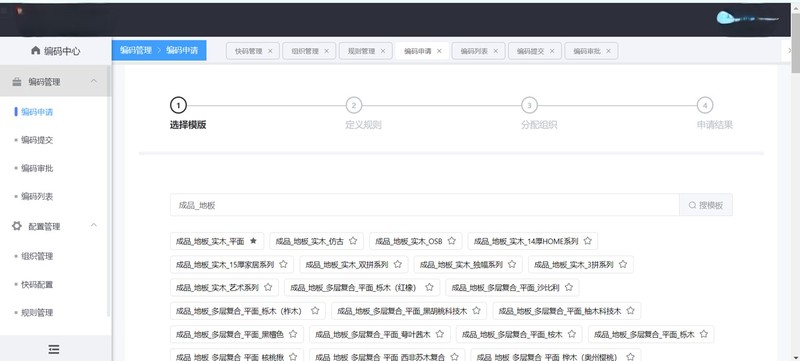Star the 成品_地板_实木_OSB template
800x361 pixels.
tap(452, 241)
